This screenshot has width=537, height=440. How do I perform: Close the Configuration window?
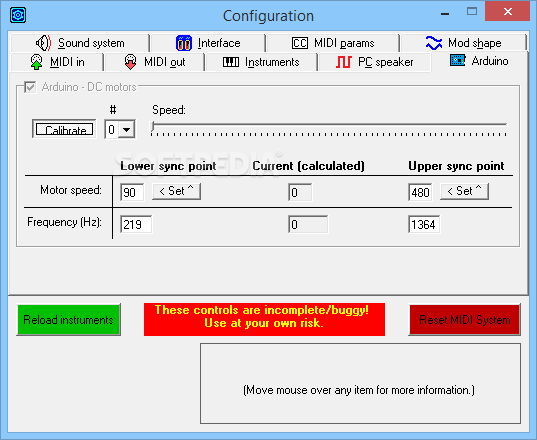(x=508, y=11)
